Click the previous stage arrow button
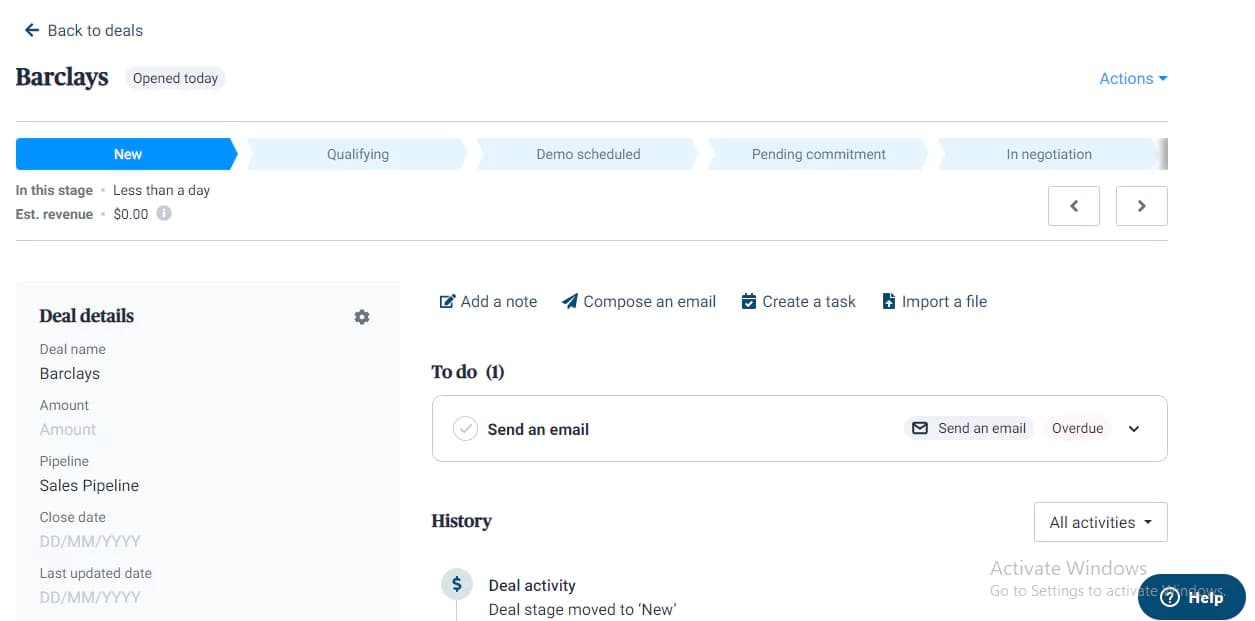The width and height of the screenshot is (1255, 621). point(1074,206)
